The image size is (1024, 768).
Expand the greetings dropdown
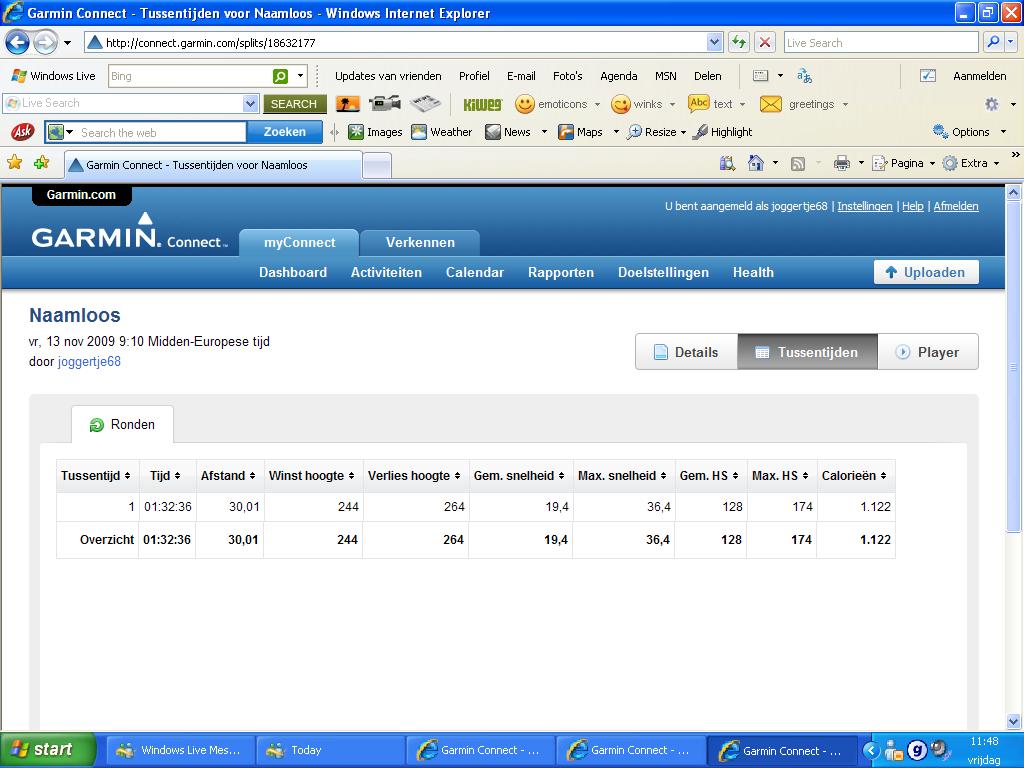(845, 104)
